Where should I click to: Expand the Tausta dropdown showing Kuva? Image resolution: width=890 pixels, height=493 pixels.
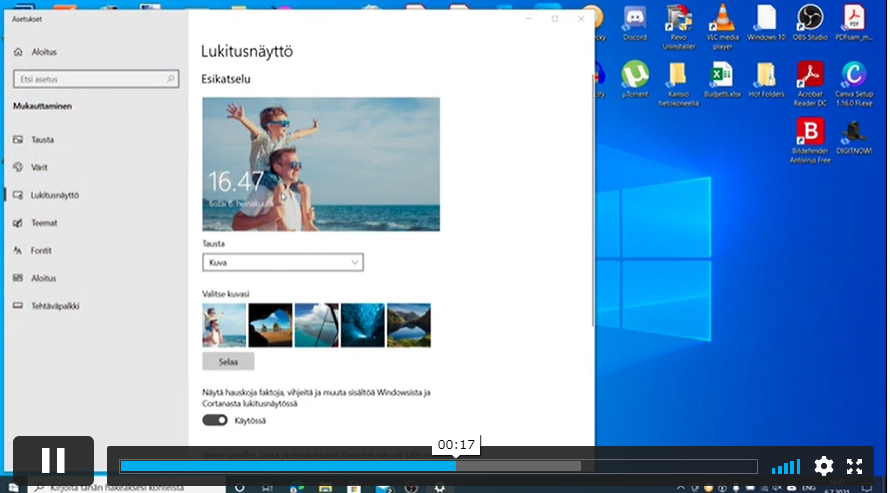(282, 262)
